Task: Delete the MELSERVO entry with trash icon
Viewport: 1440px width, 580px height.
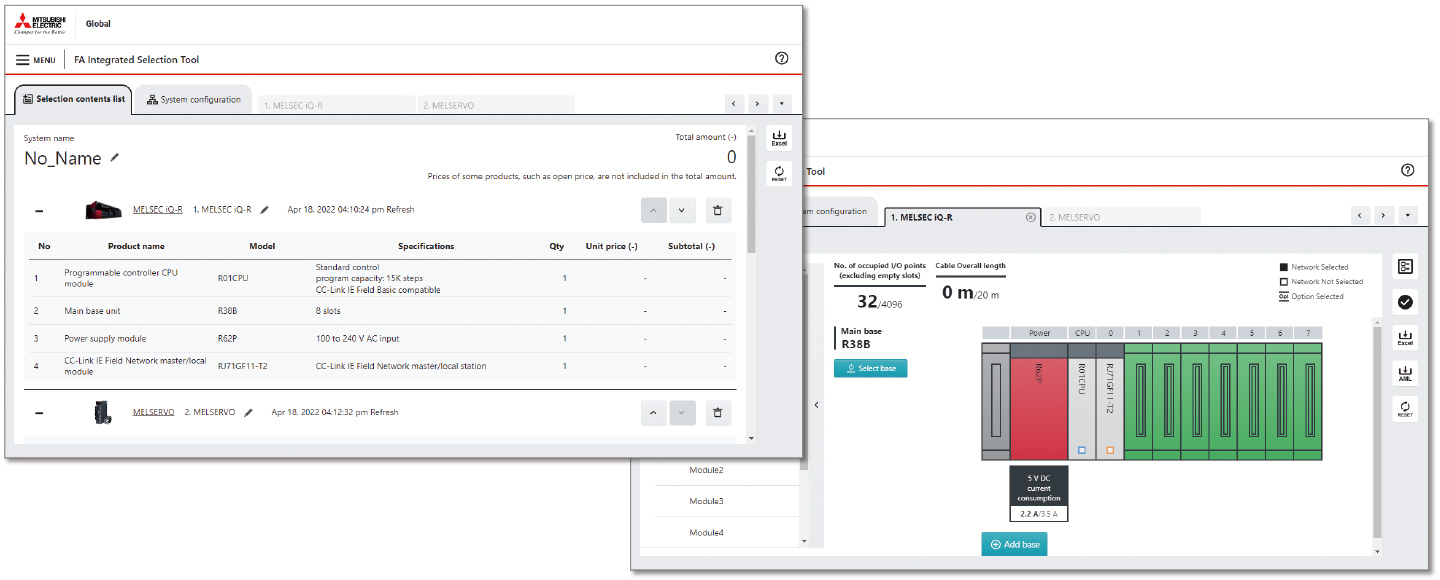Action: (x=716, y=412)
